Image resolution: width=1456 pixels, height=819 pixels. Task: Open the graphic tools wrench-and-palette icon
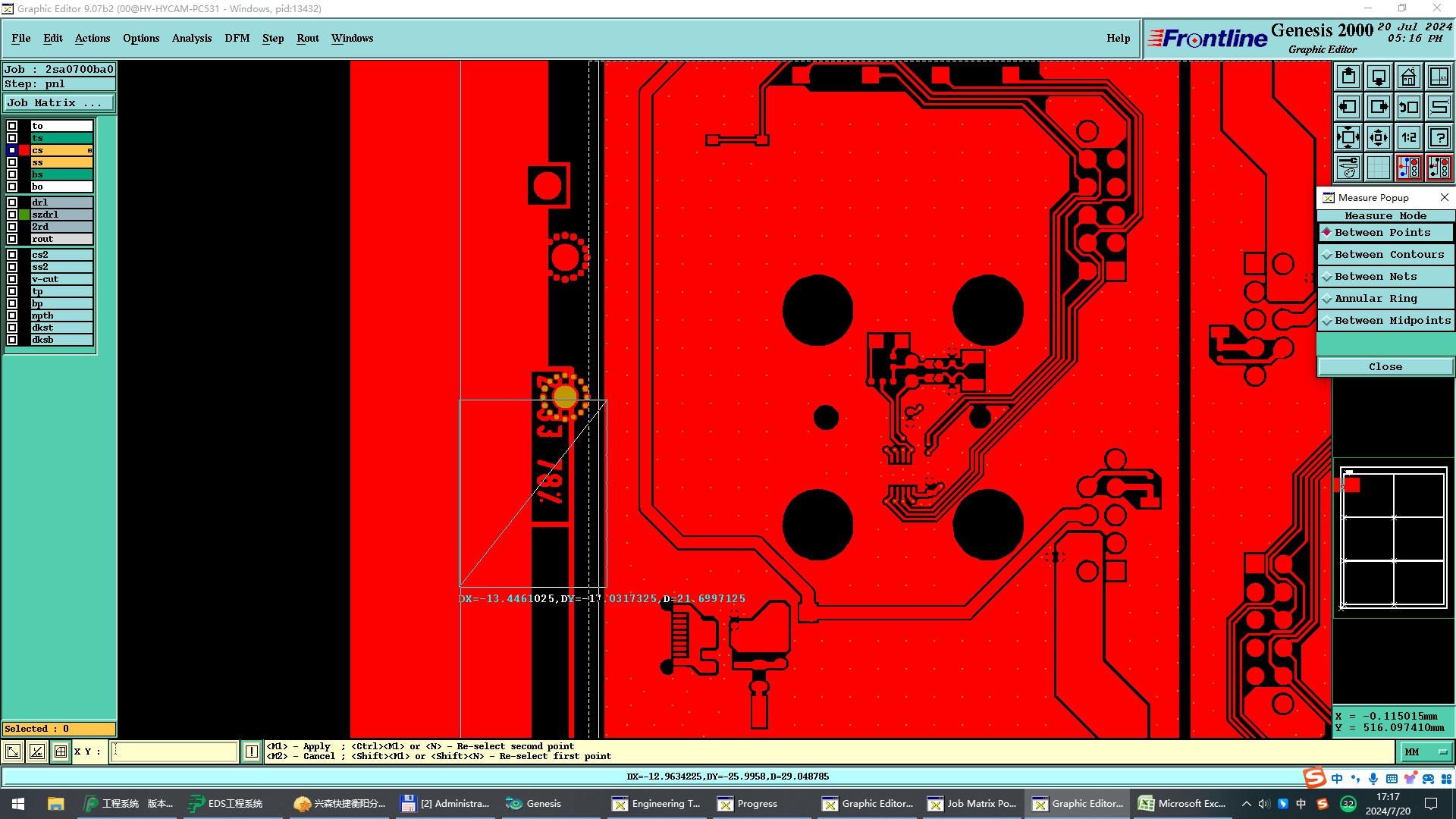coord(1348,168)
